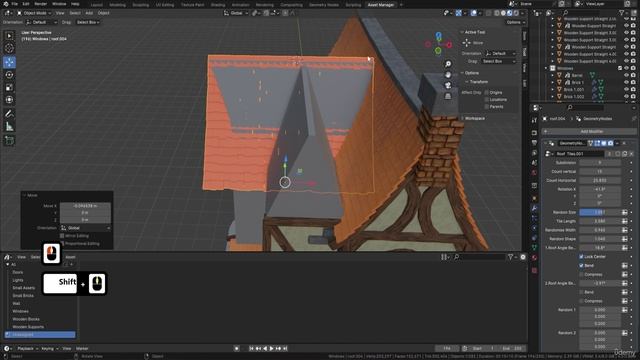Select the Cursor tool in the toolbar
Screen dimensions: 640x360
[x=9, y=48]
